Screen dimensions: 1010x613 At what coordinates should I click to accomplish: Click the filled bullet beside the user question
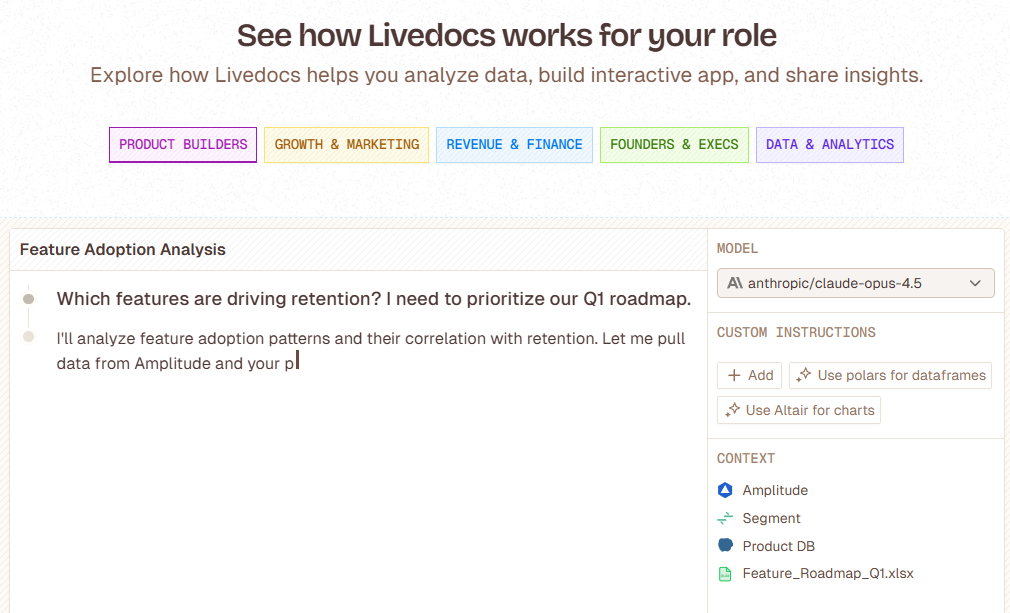29,298
